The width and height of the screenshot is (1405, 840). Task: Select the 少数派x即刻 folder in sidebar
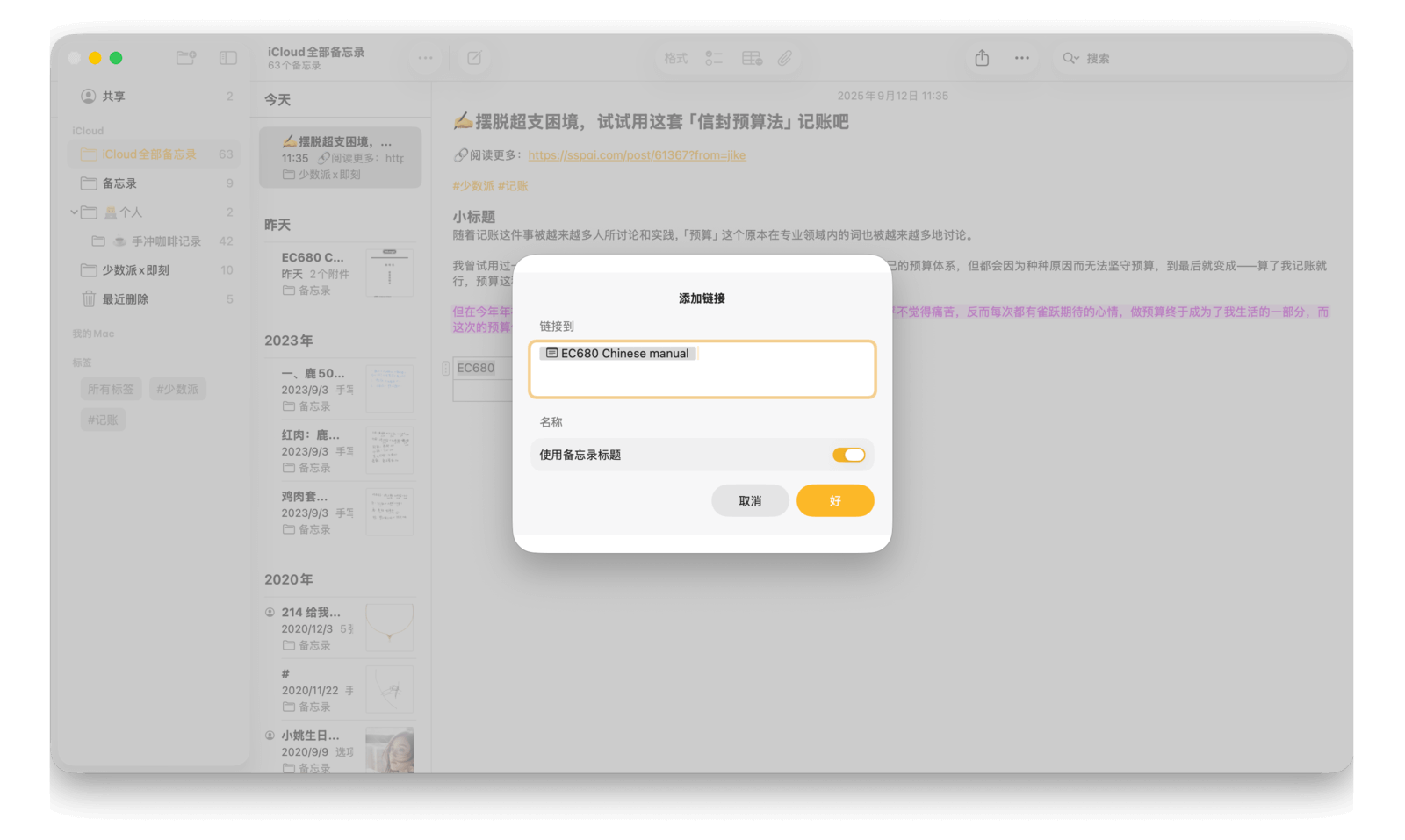coord(135,270)
